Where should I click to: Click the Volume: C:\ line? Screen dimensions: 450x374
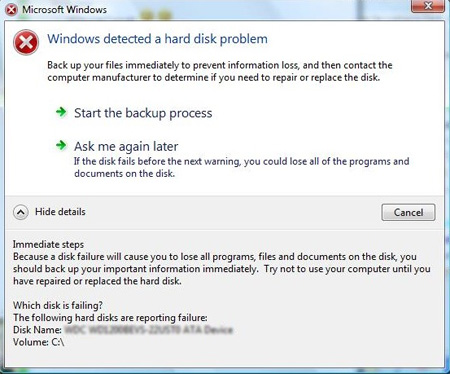39,342
